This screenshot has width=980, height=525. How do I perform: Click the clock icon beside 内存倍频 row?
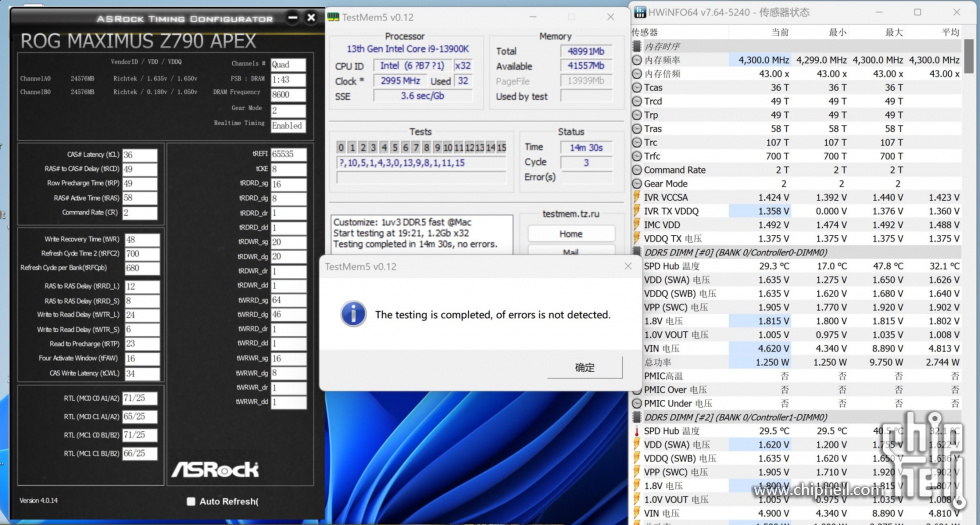coord(637,74)
